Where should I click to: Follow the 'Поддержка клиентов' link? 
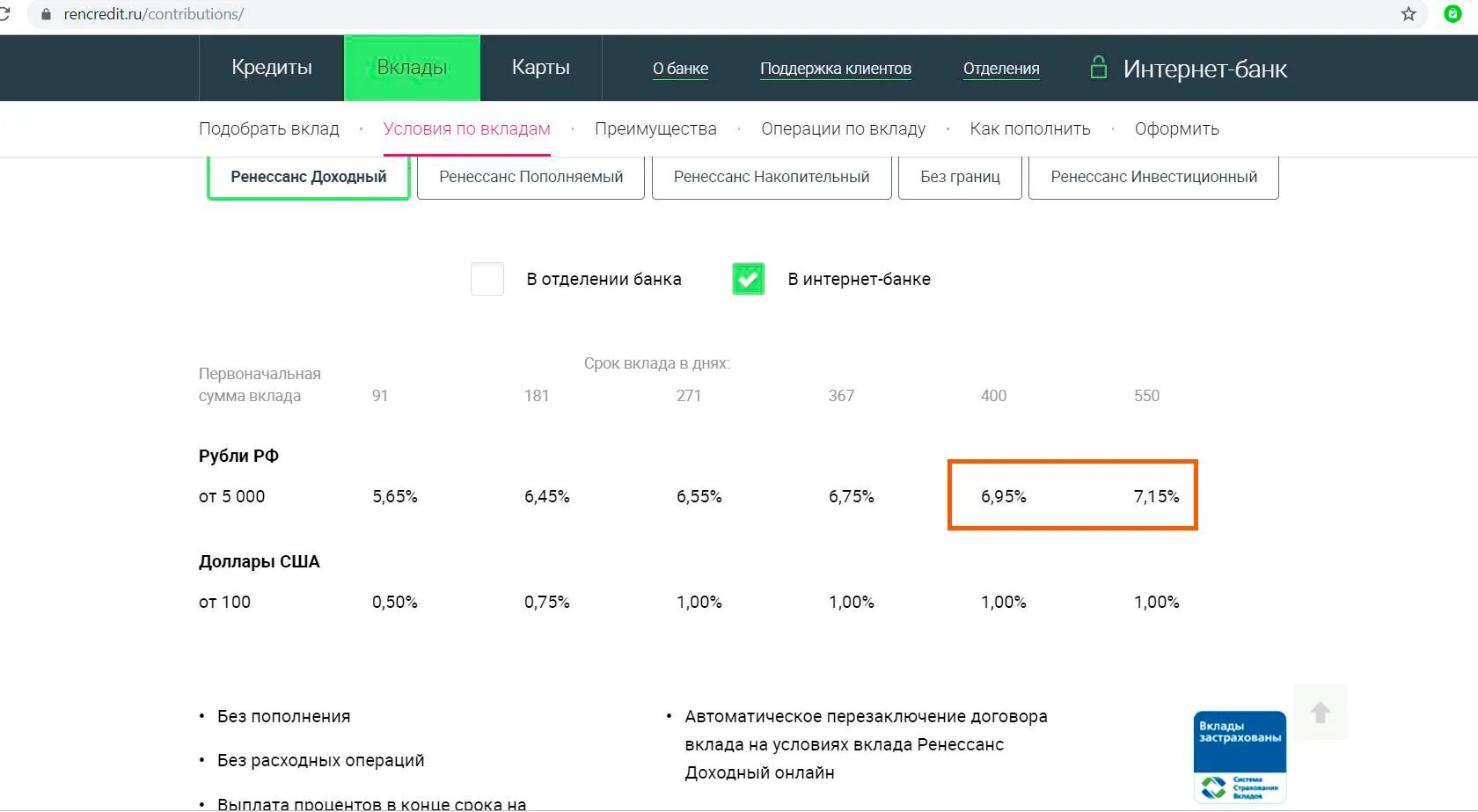(x=836, y=69)
